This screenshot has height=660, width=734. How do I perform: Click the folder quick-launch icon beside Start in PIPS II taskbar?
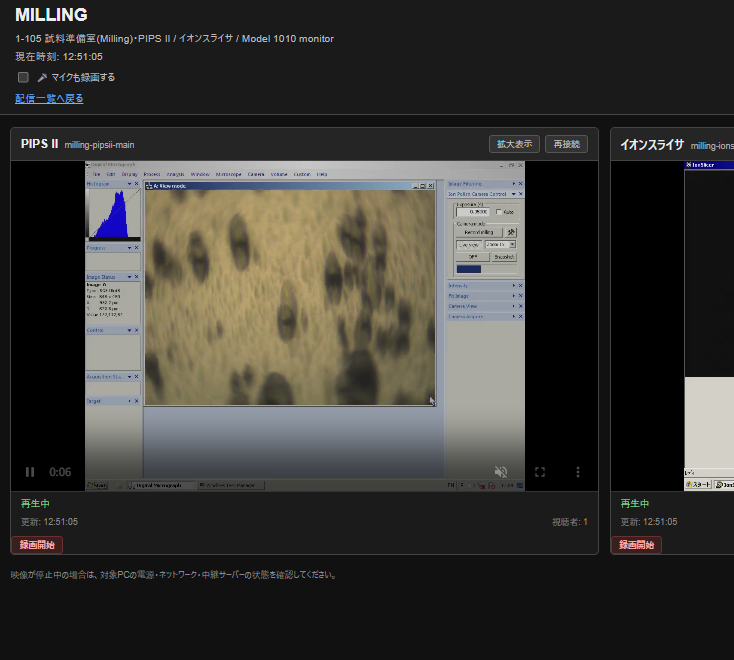pos(119,486)
